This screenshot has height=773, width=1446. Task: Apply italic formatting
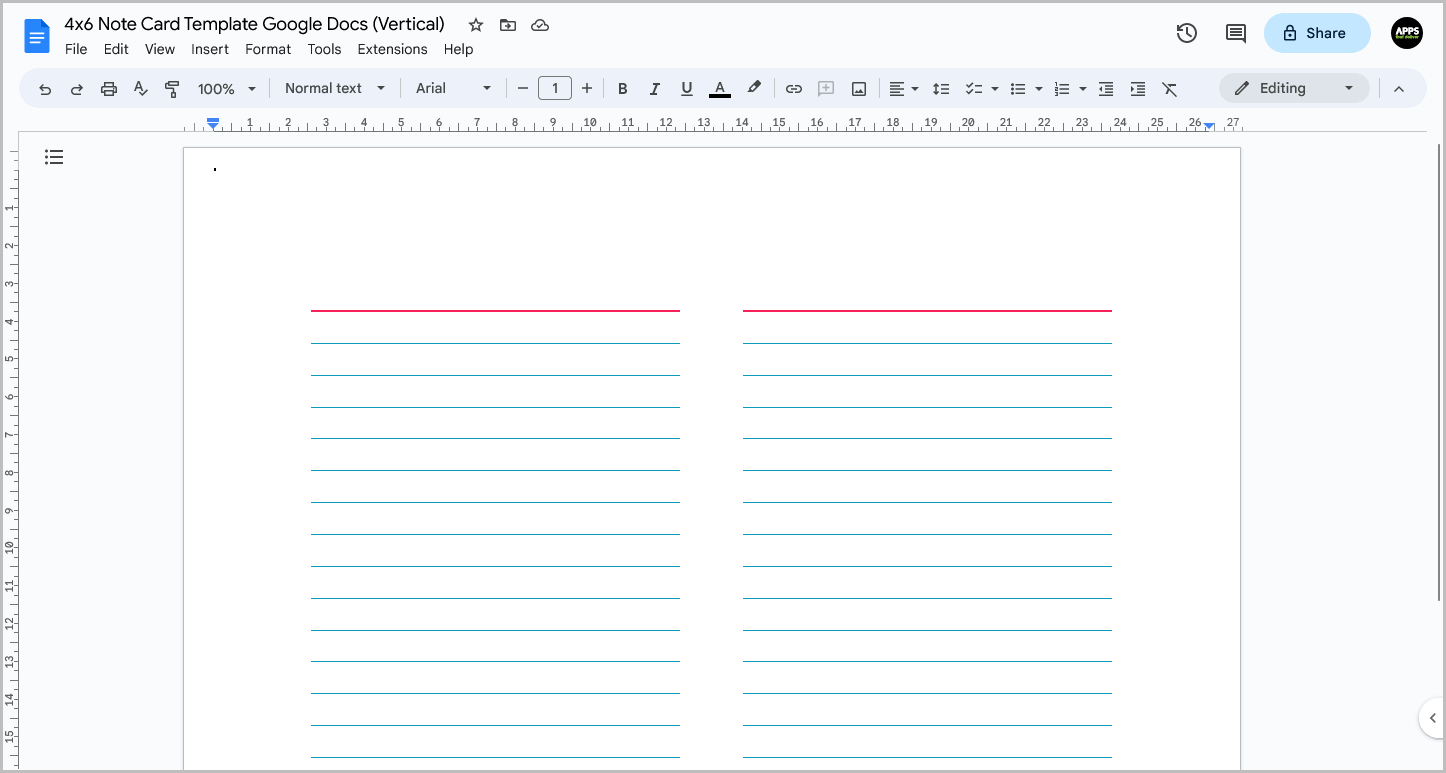(x=655, y=88)
